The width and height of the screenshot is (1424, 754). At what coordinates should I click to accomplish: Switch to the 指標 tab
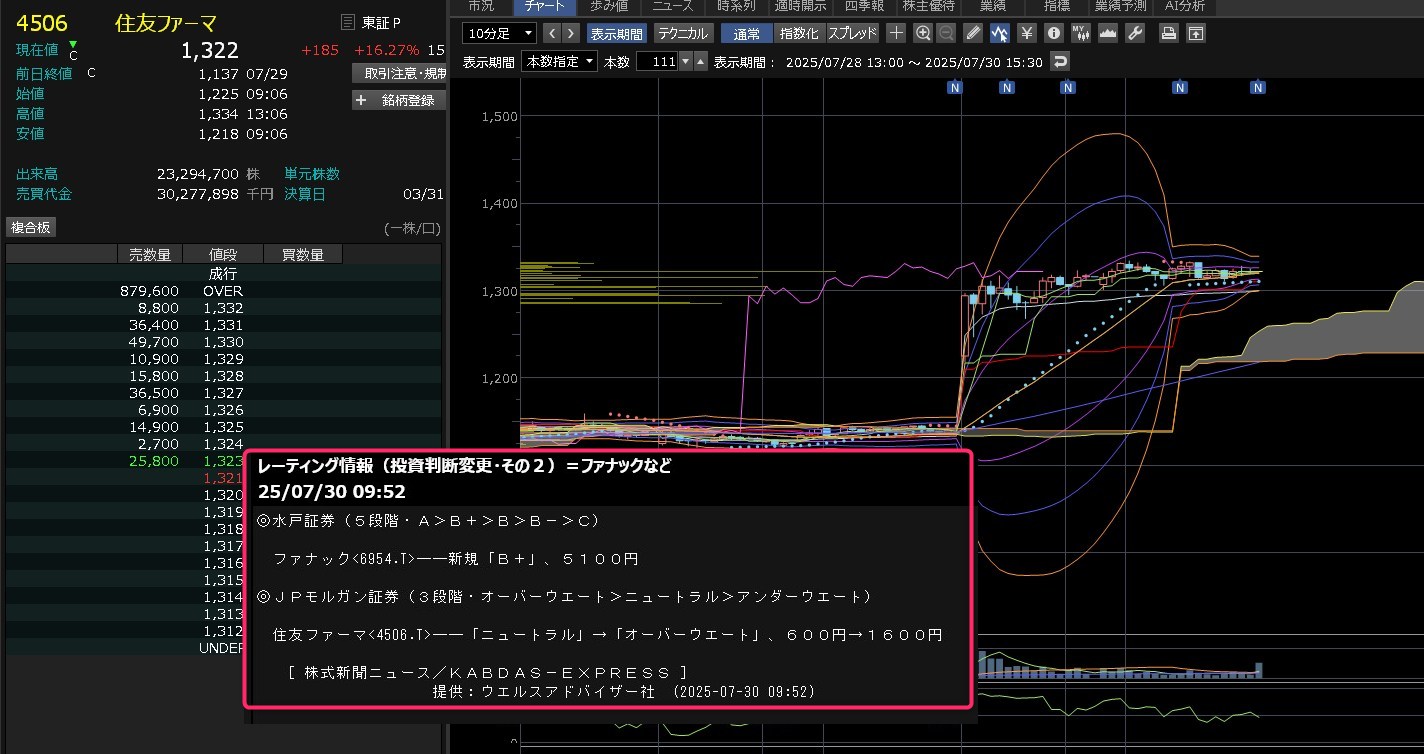tap(1057, 6)
